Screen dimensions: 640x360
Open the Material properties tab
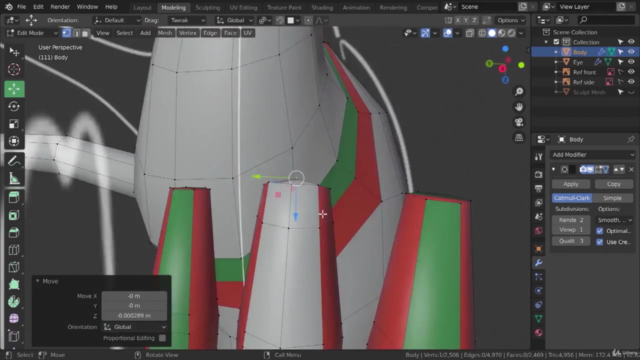[539, 332]
